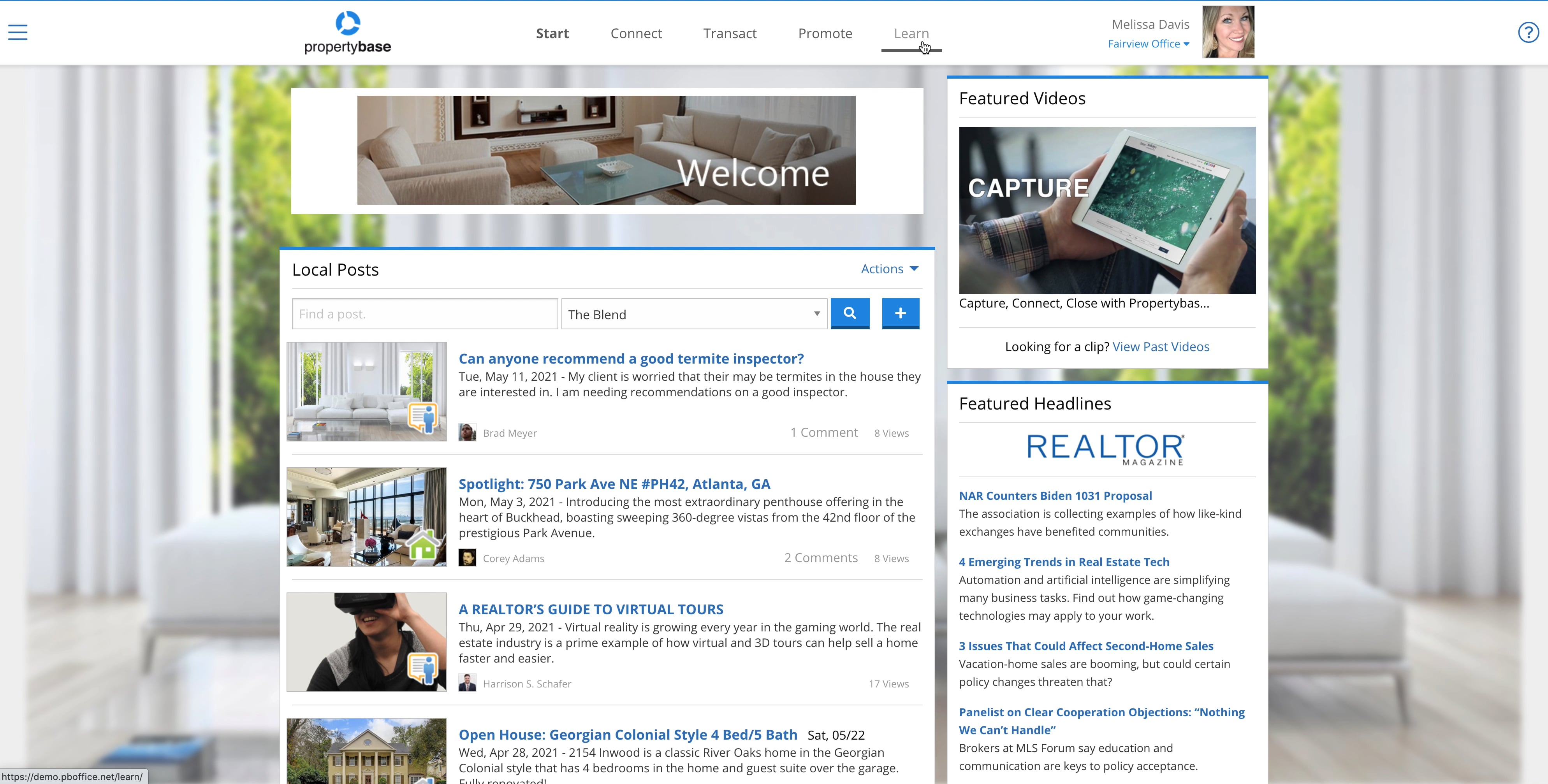This screenshot has height=784, width=1548.
Task: Click the search magnifier in Local Posts
Action: (850, 313)
